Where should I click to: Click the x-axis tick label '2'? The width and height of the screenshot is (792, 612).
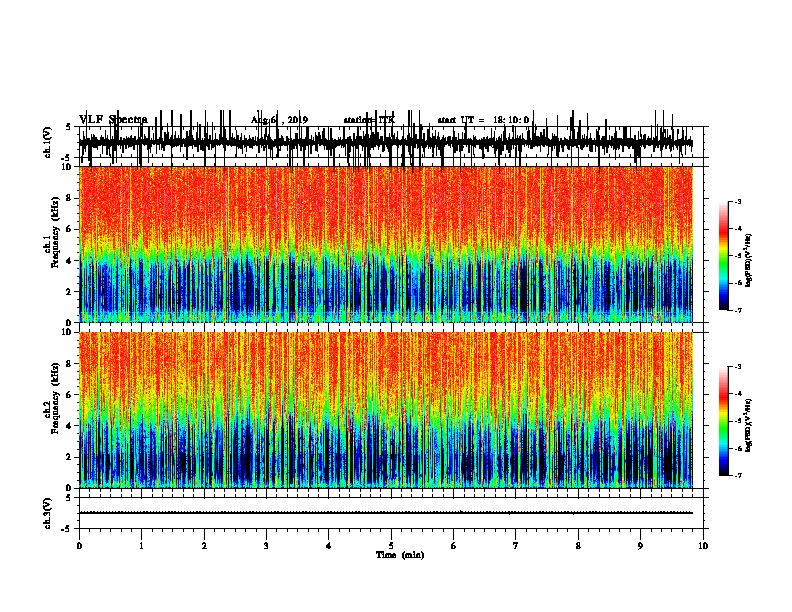[x=204, y=546]
